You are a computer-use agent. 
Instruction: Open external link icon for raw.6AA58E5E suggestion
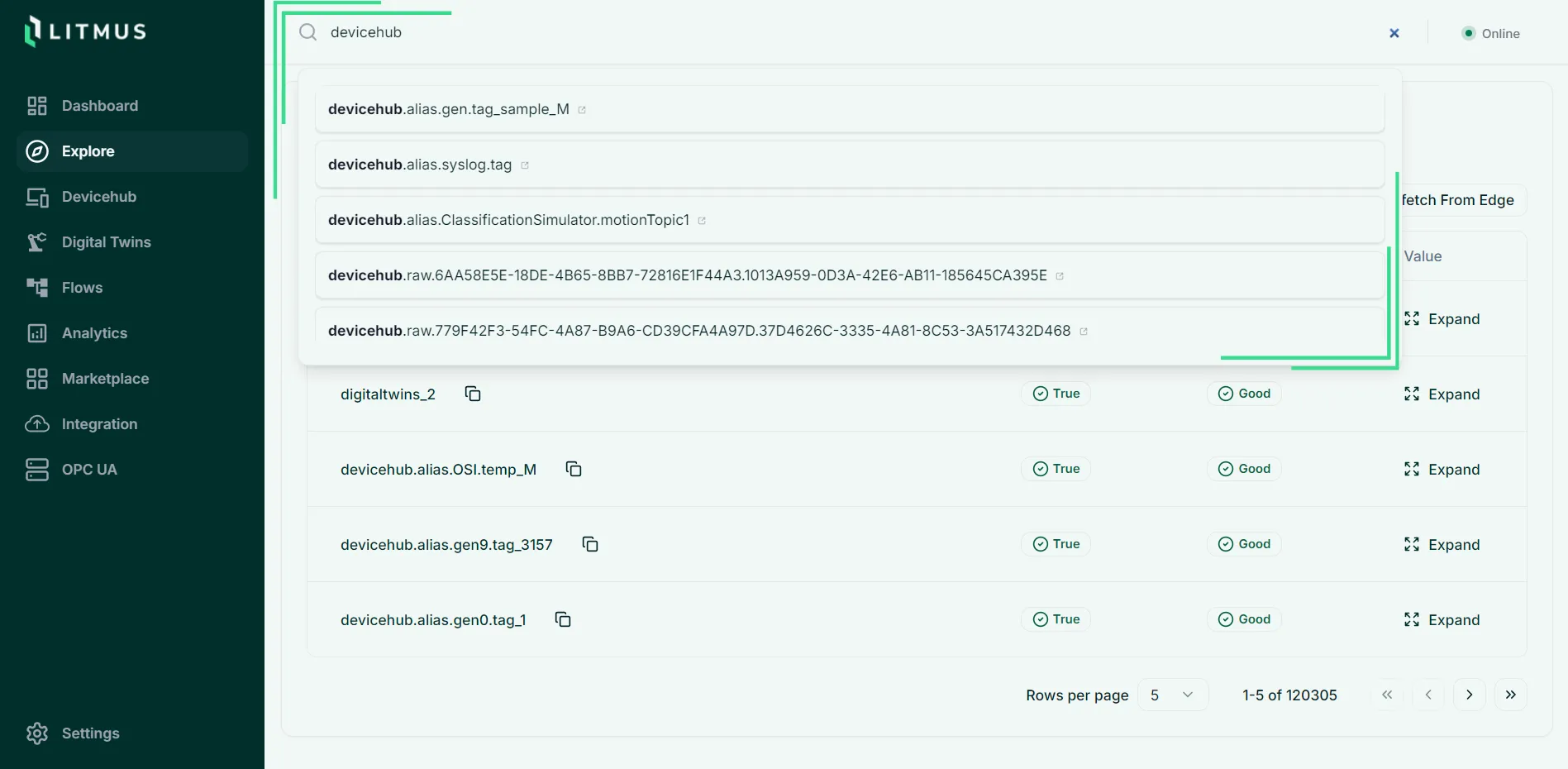pyautogui.click(x=1060, y=276)
